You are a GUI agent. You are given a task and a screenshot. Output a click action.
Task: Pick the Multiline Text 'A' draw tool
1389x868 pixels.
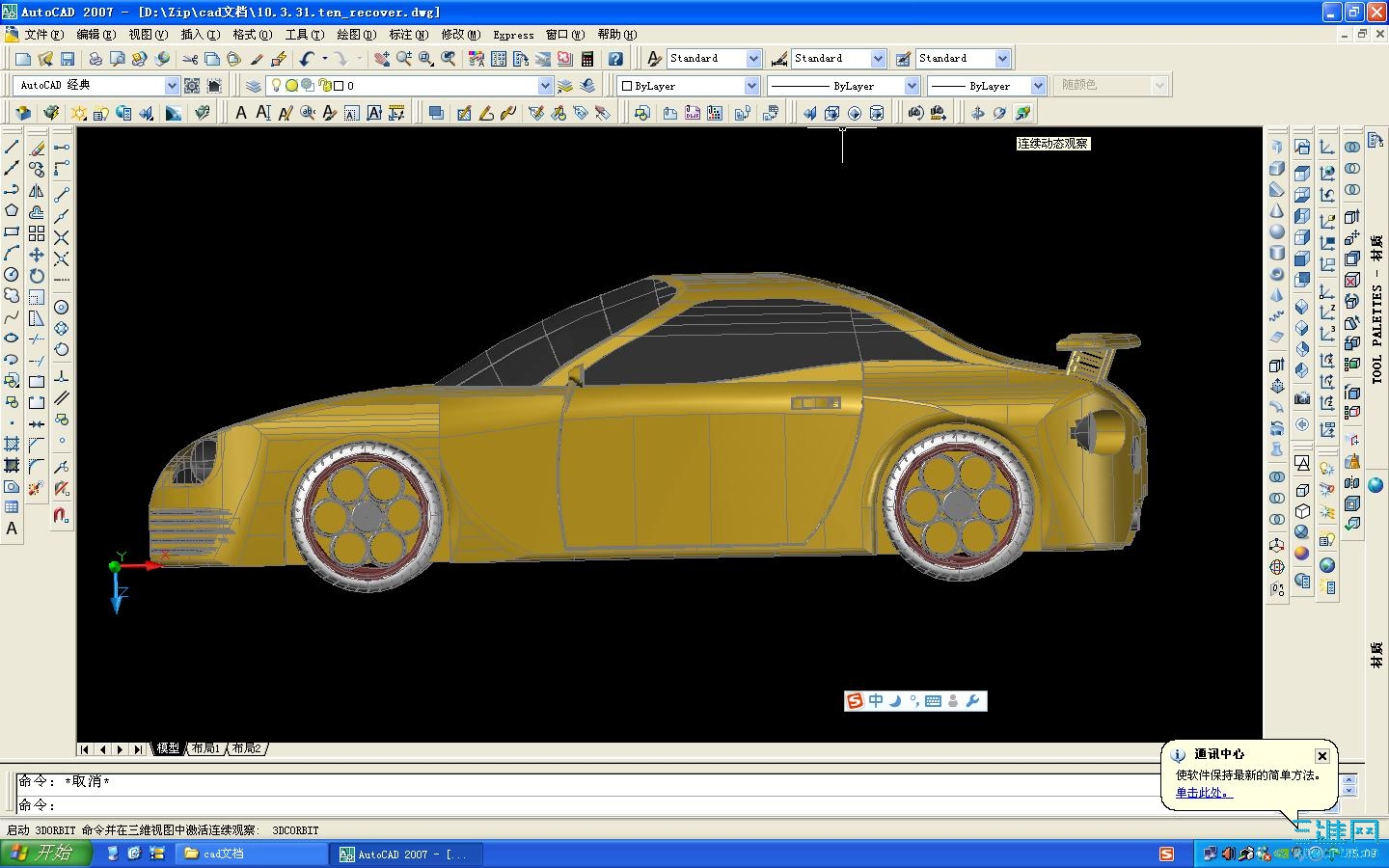pos(12,529)
